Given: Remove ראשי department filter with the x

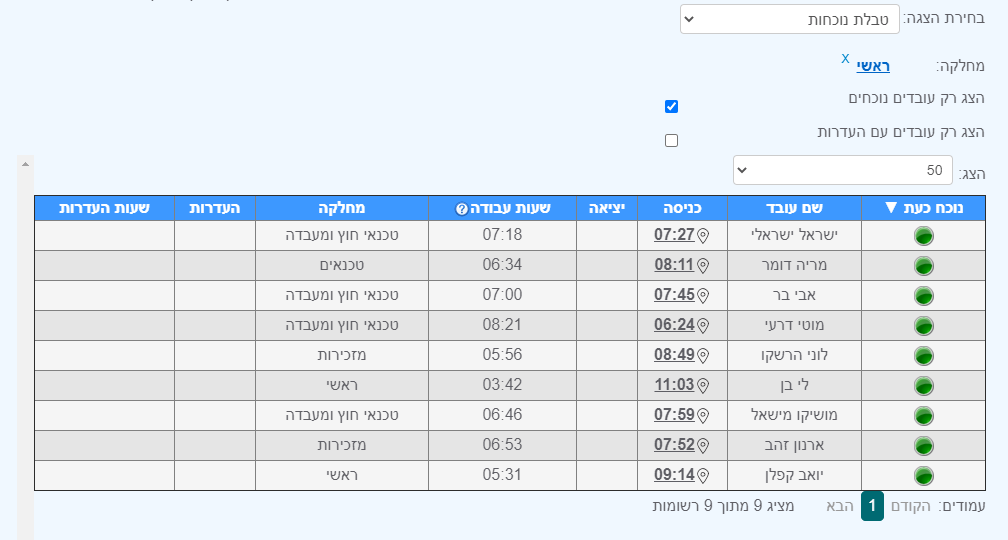Looking at the screenshot, I should click(845, 58).
